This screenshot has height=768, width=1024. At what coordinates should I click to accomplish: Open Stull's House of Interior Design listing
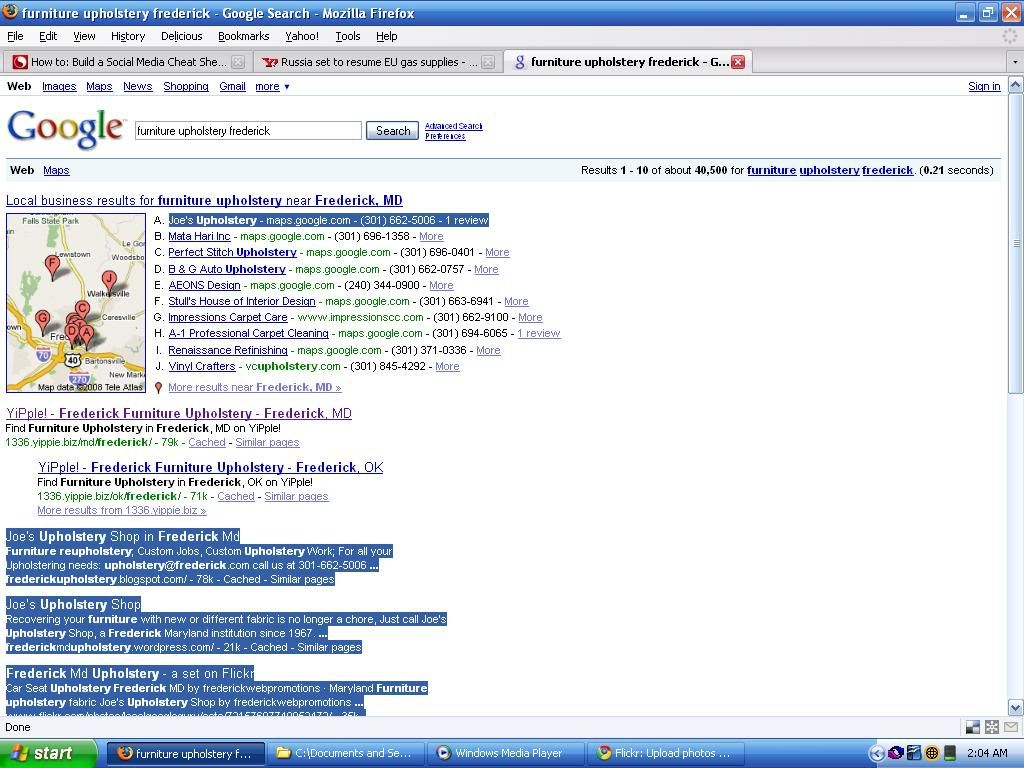pyautogui.click(x=242, y=301)
